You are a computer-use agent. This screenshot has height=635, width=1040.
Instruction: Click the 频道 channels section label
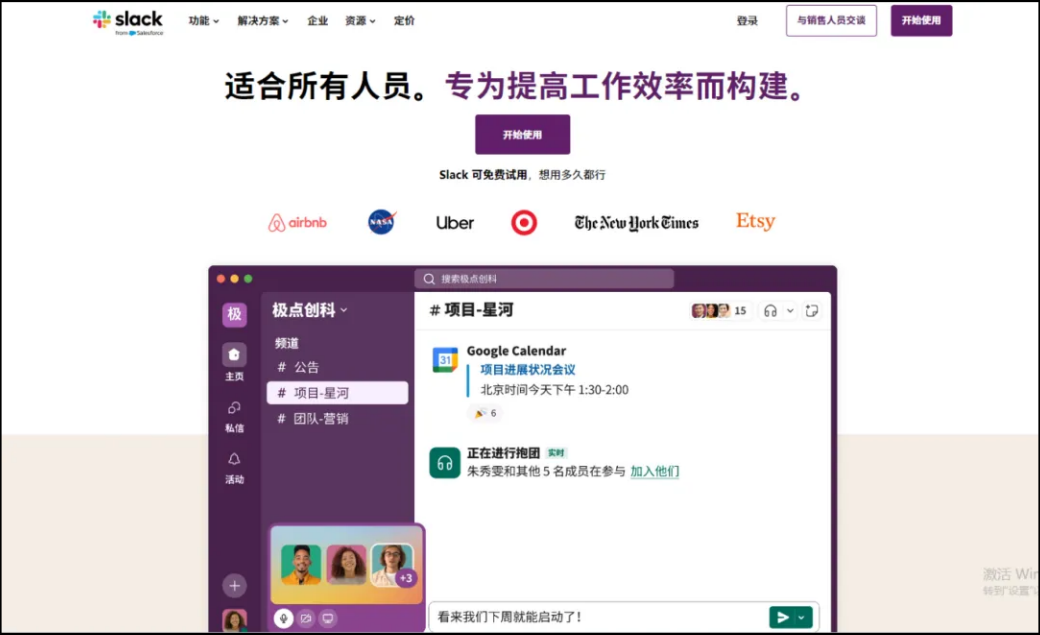[287, 343]
